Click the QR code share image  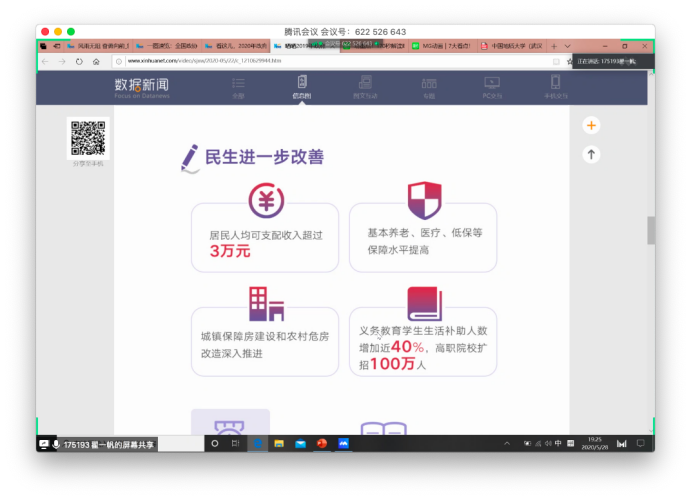(x=87, y=137)
